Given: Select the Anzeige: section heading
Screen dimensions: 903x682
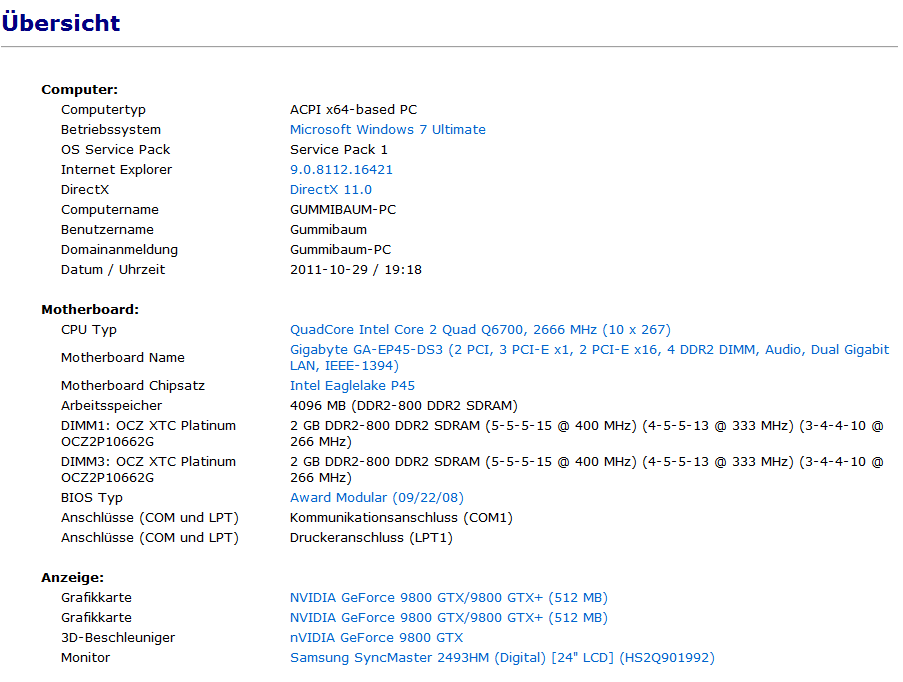Looking at the screenshot, I should (73, 578).
